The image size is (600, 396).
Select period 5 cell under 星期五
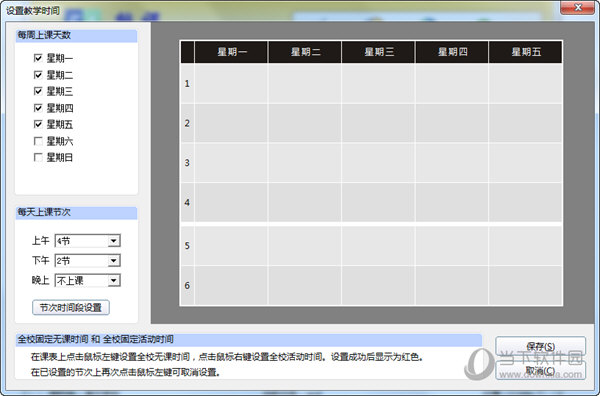click(x=525, y=246)
